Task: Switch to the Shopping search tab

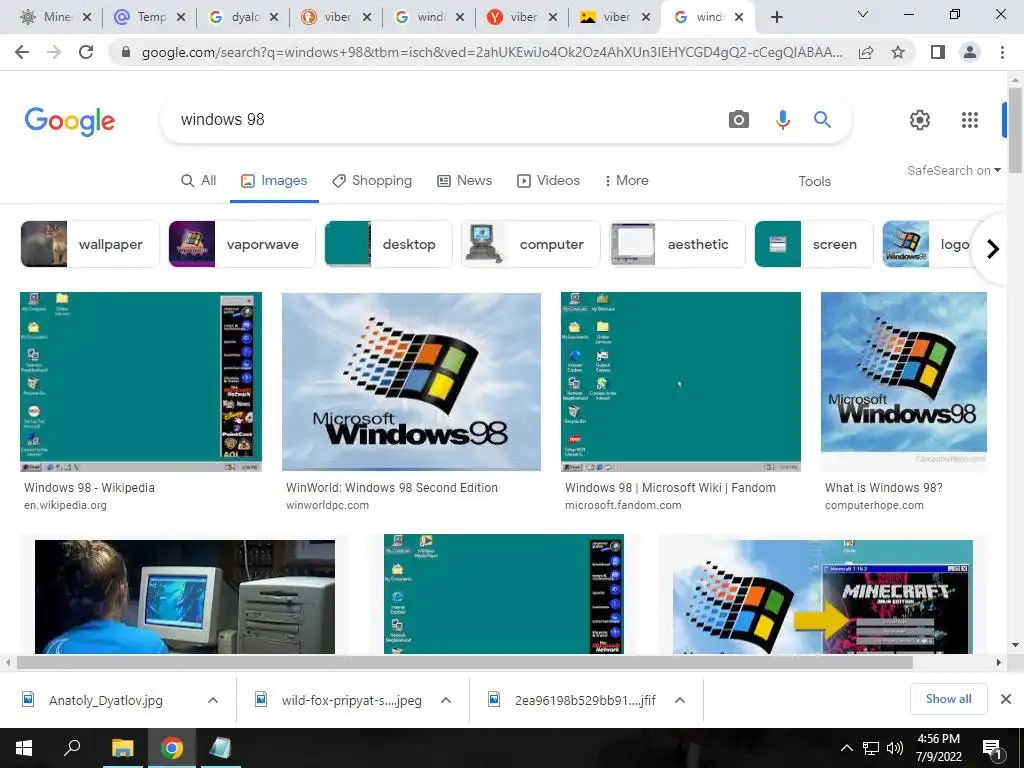Action: tap(372, 180)
